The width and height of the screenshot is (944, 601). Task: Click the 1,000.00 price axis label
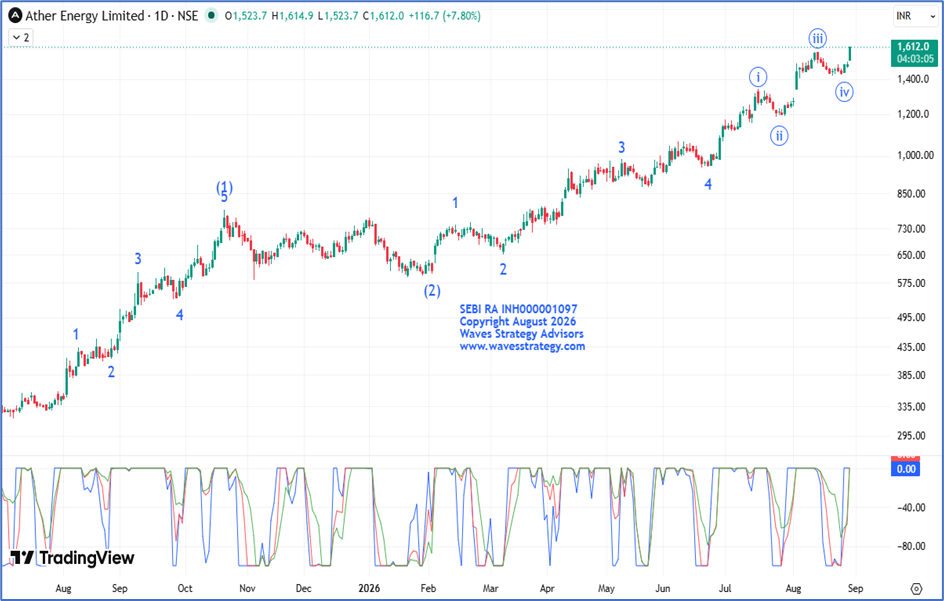[x=915, y=155]
